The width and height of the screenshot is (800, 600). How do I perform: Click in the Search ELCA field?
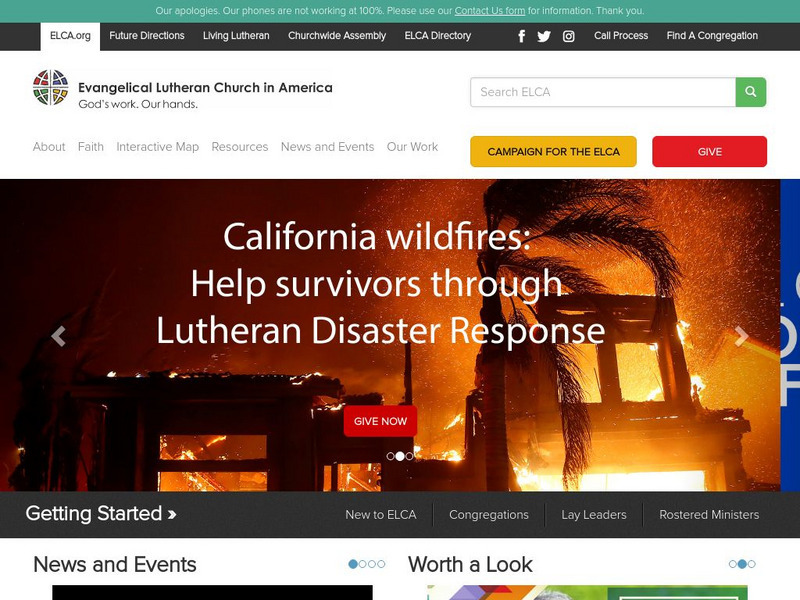click(603, 92)
